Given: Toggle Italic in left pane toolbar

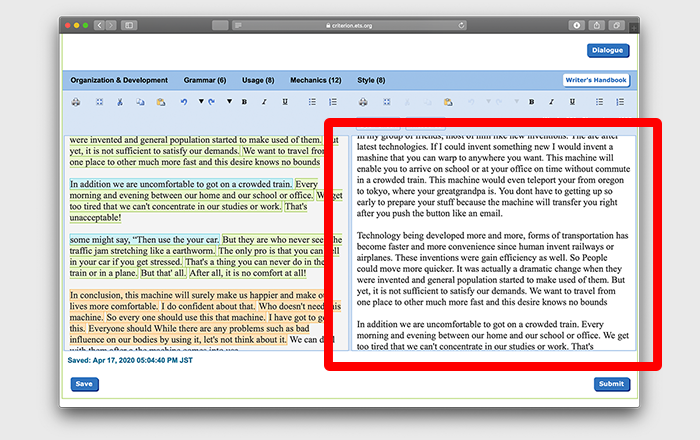Looking at the screenshot, I should point(264,102).
